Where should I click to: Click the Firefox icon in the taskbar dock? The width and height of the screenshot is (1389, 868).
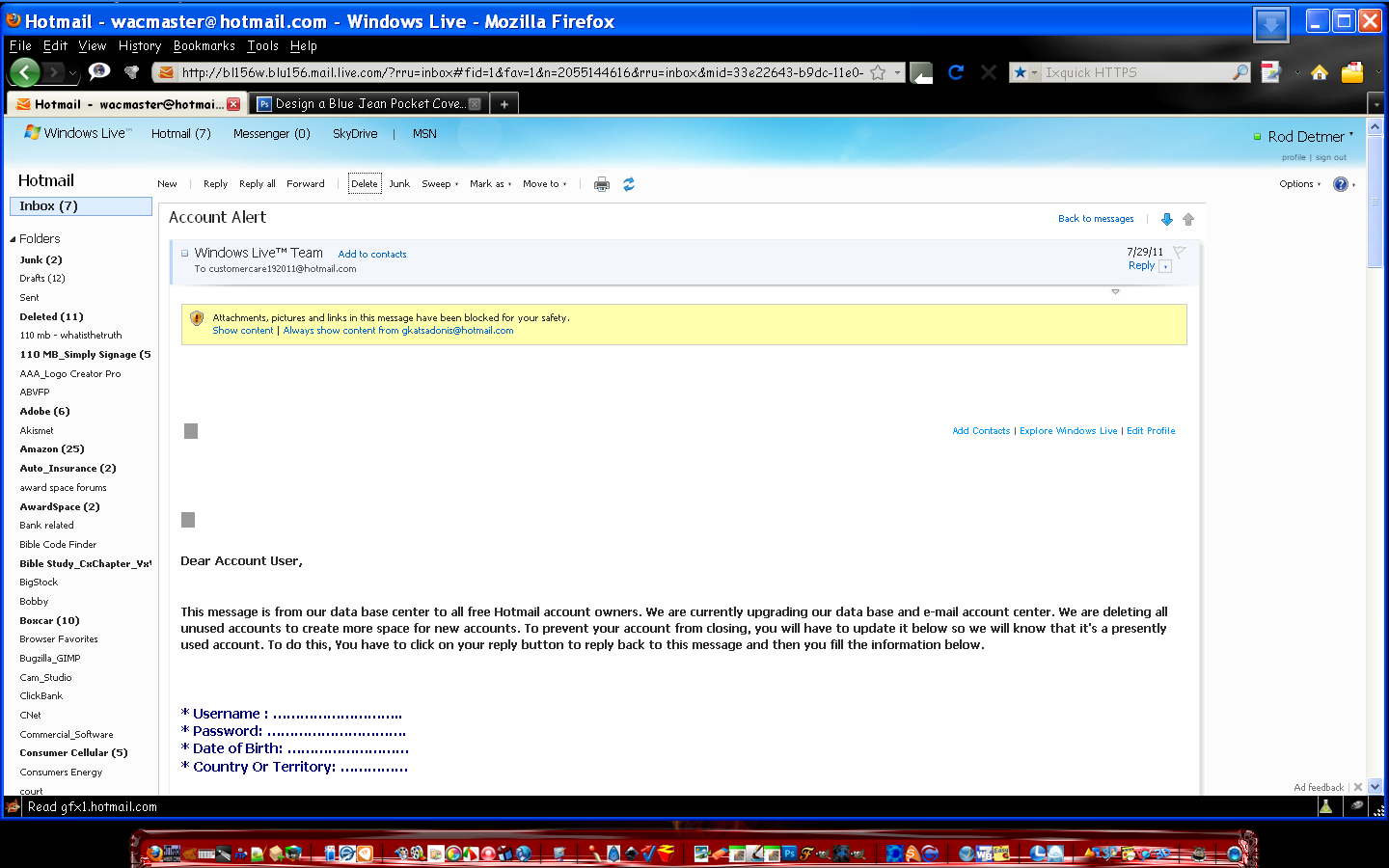(154, 854)
